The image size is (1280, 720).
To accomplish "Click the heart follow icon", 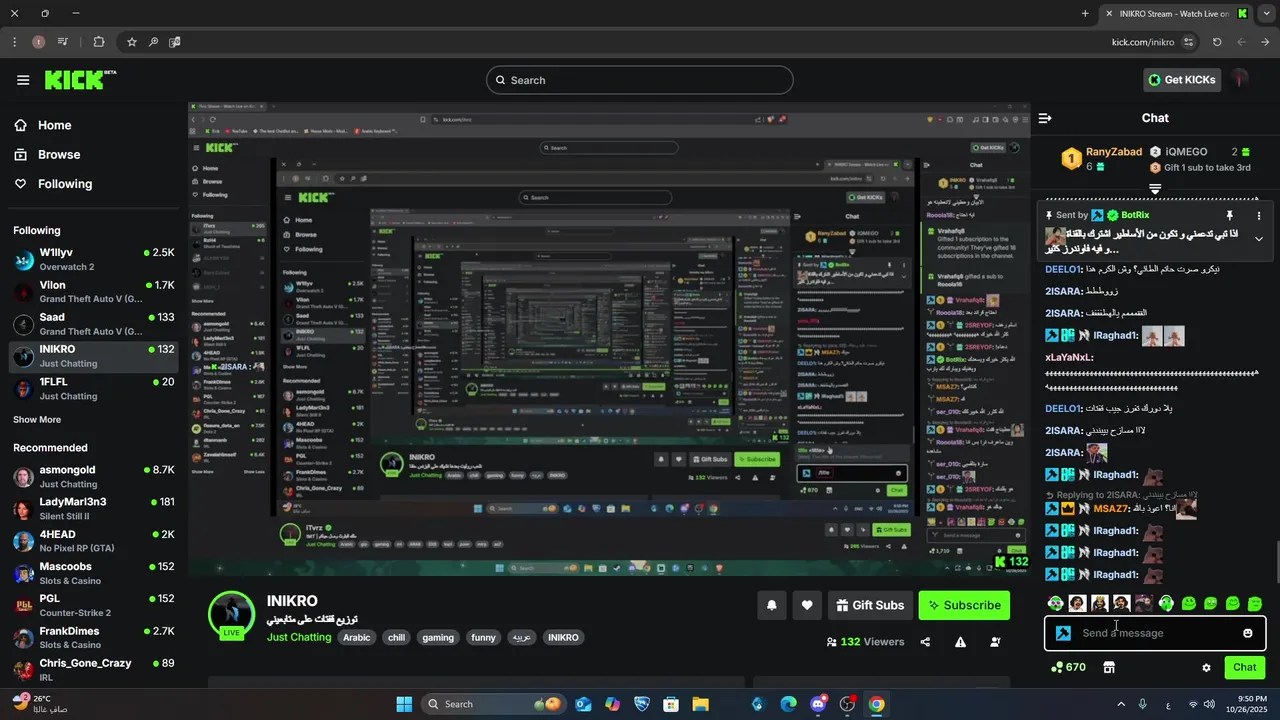I will point(806,605).
